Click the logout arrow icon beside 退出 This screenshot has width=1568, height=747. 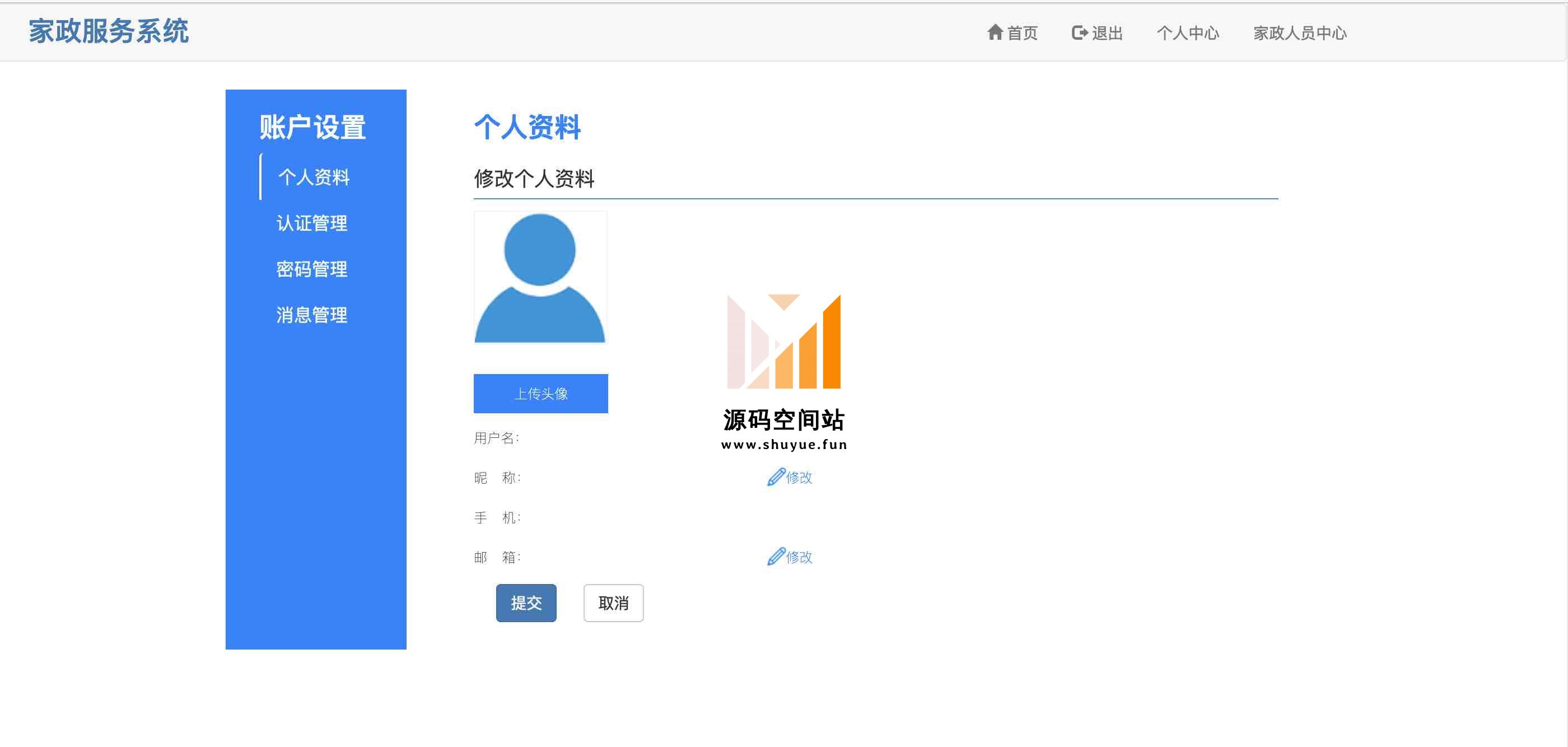click(x=1079, y=32)
